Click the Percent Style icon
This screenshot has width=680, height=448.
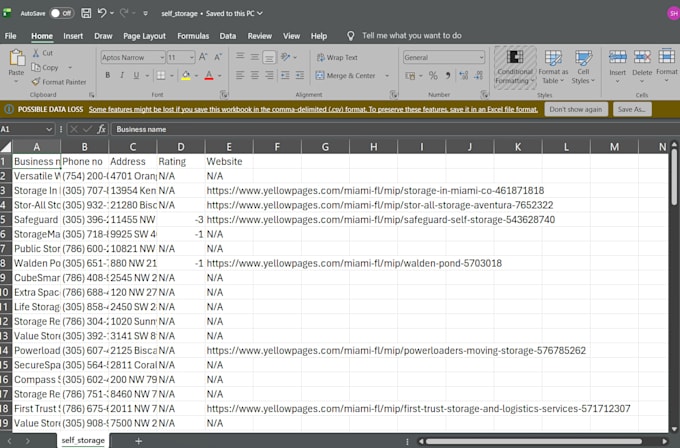[433, 75]
